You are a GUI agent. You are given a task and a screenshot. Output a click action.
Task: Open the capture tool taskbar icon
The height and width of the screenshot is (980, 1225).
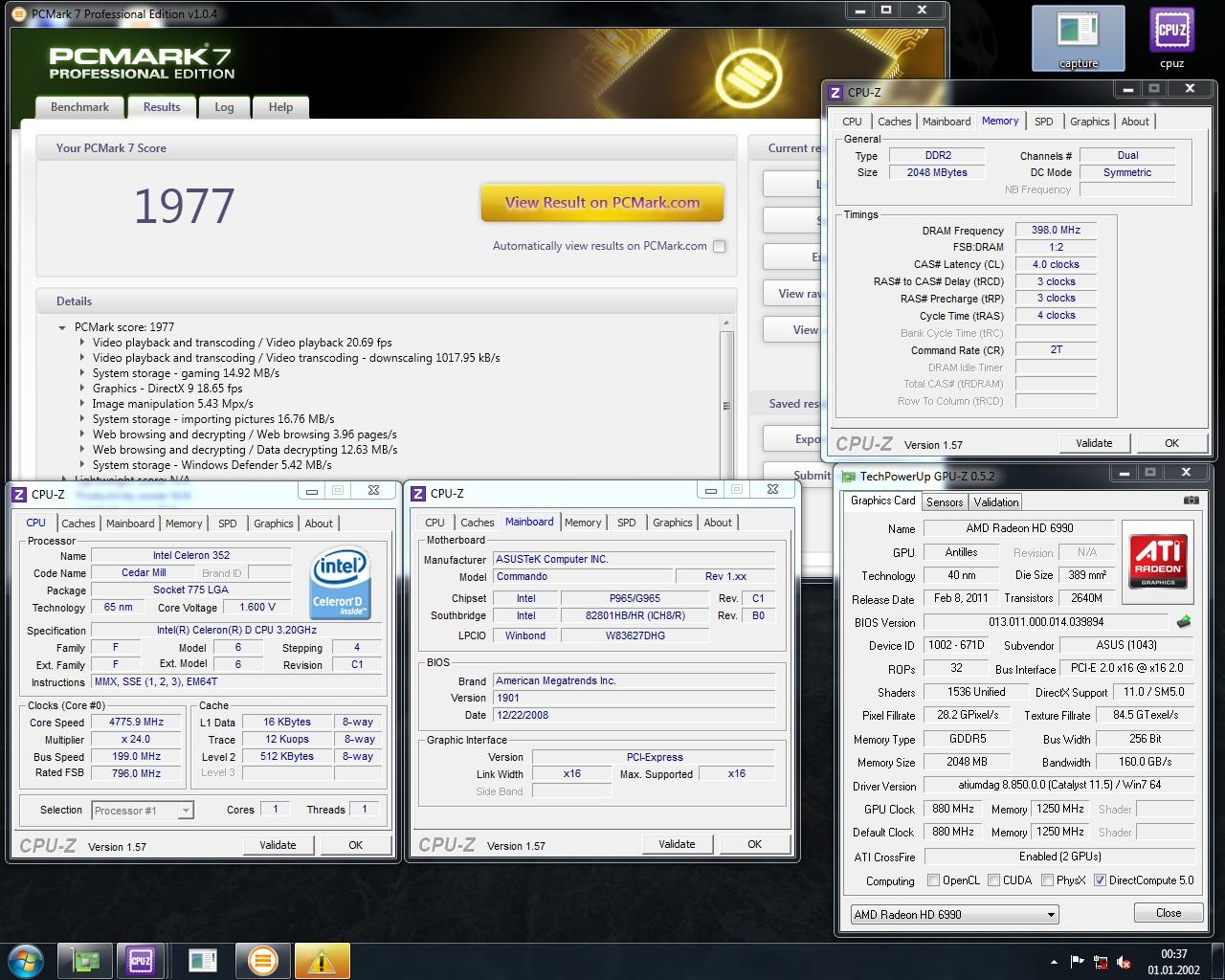(x=203, y=961)
